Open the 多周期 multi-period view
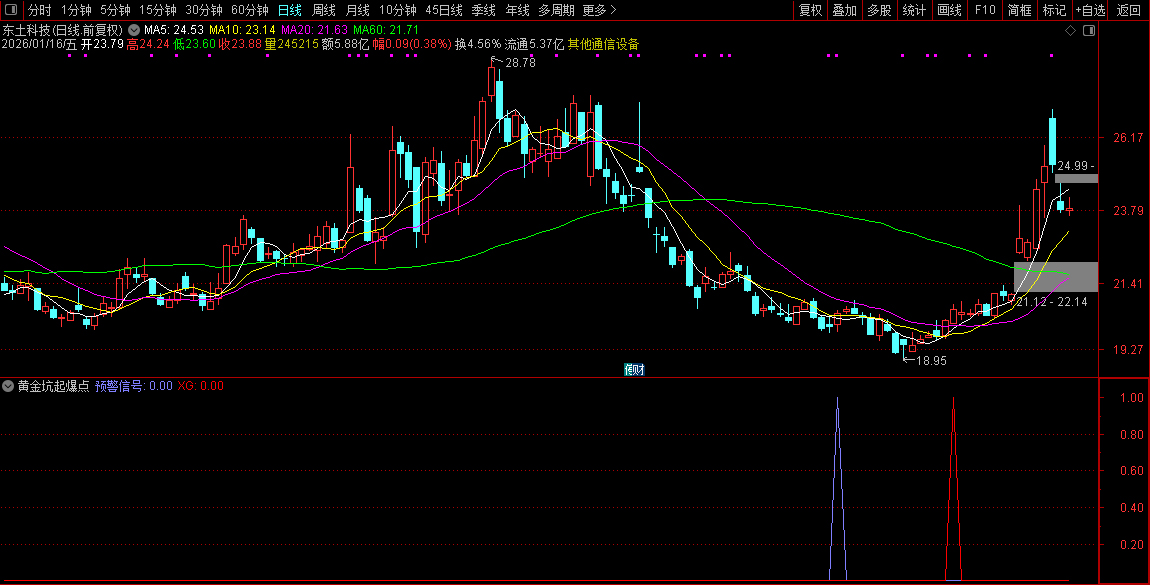This screenshot has width=1150, height=585. coord(556,10)
